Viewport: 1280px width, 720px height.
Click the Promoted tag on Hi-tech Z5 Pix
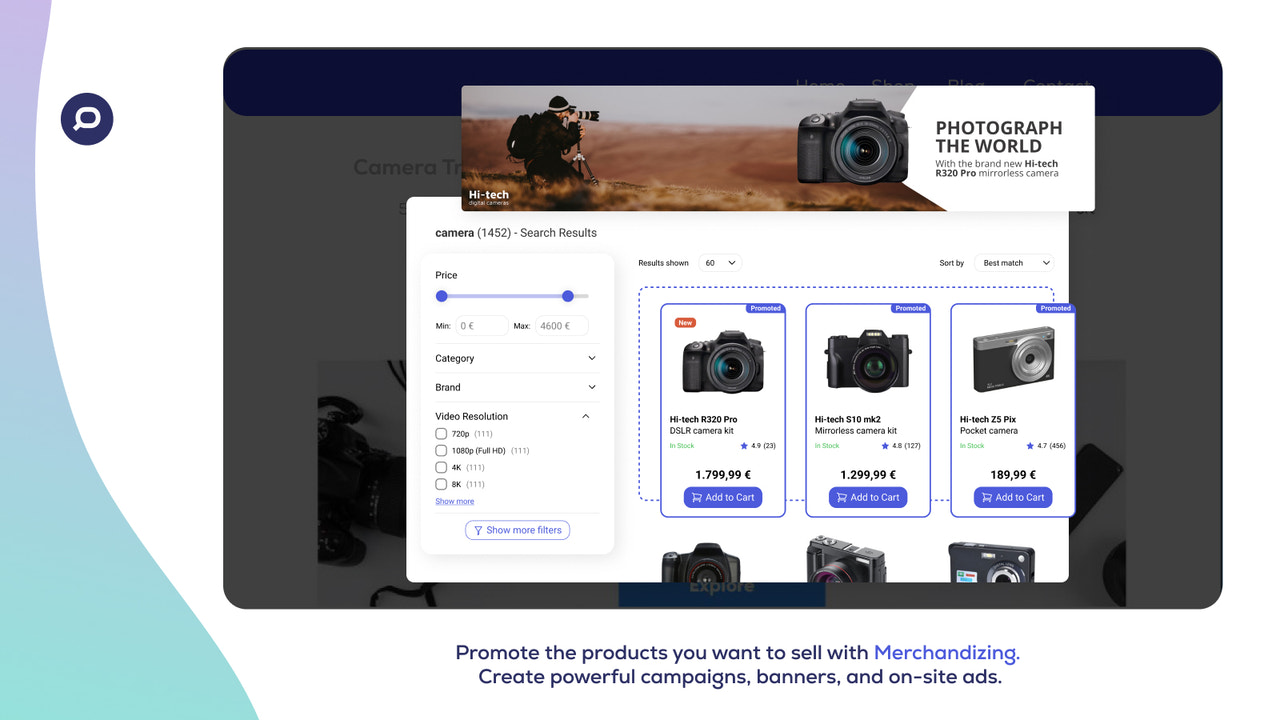(x=1055, y=308)
